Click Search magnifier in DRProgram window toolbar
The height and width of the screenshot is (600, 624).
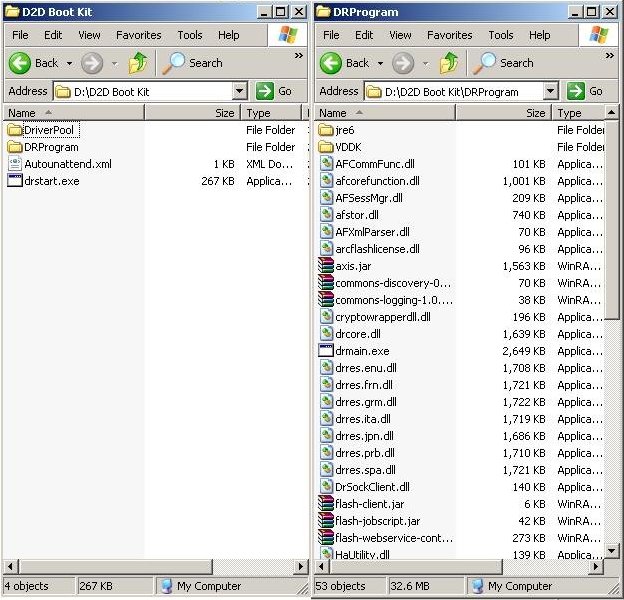point(485,63)
